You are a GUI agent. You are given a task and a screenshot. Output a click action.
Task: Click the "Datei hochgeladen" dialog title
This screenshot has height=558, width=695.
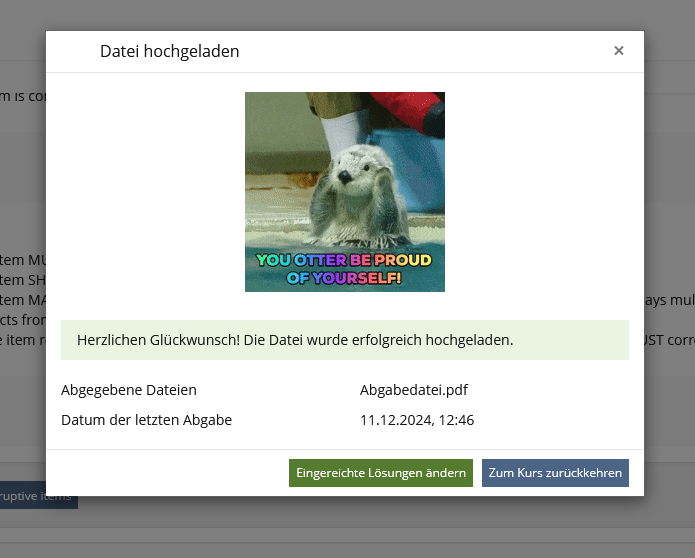tap(169, 51)
